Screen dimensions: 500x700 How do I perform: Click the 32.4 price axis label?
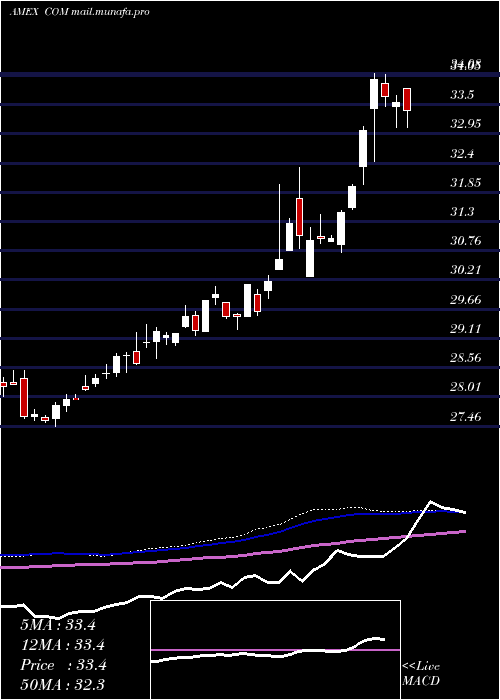point(462,154)
